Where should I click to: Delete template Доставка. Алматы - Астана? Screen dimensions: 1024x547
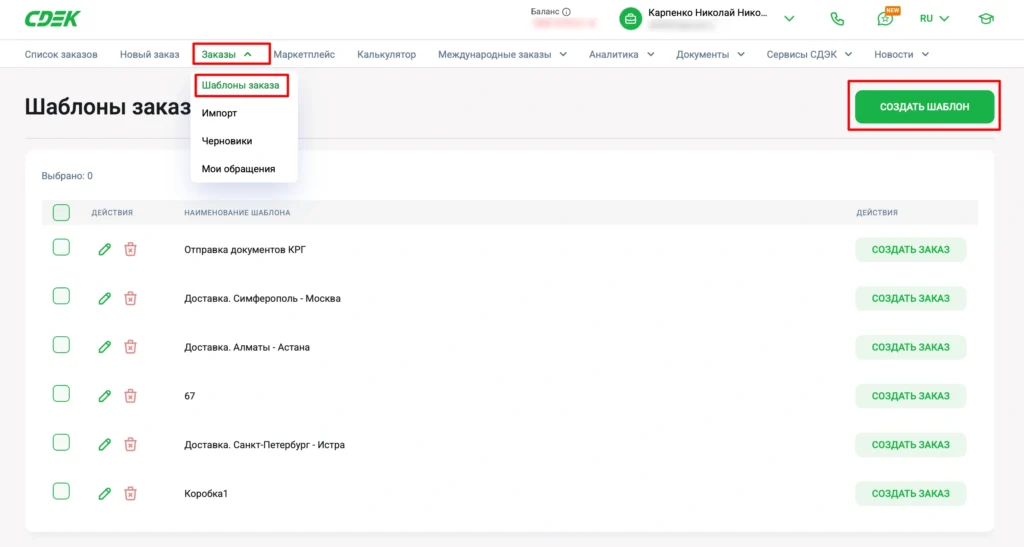tap(131, 347)
